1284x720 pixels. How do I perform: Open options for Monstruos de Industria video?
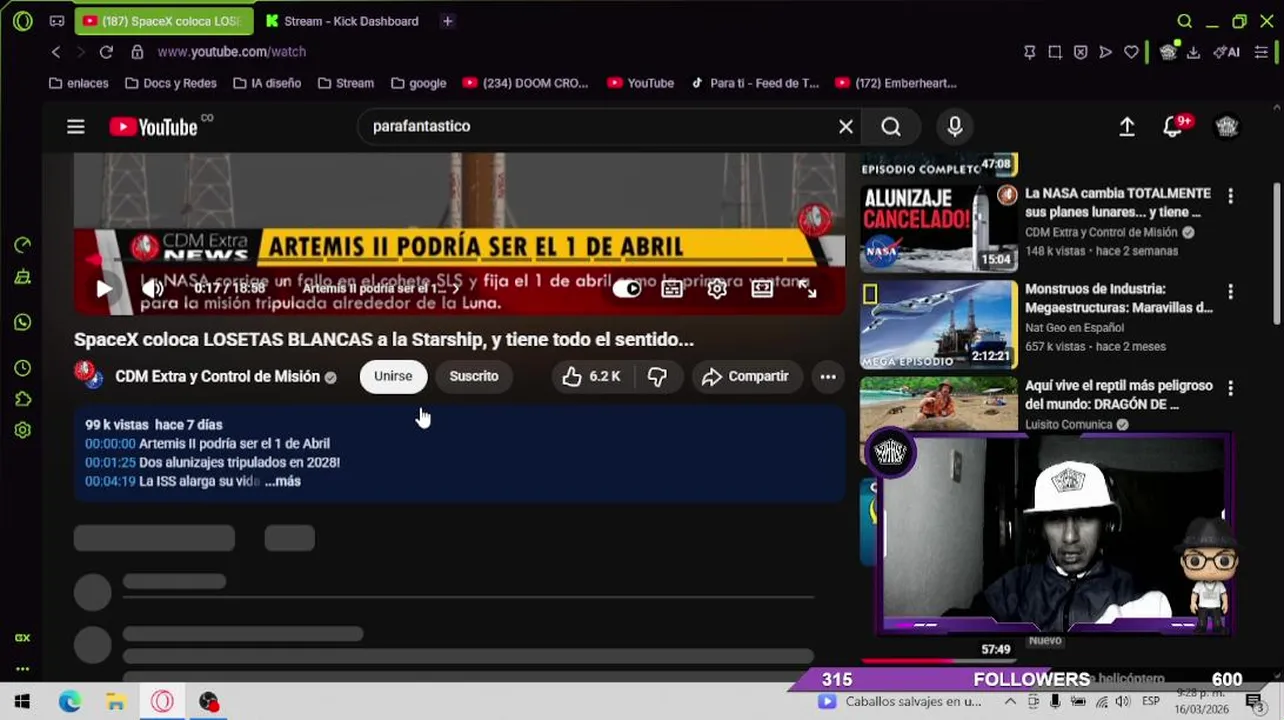click(1230, 292)
